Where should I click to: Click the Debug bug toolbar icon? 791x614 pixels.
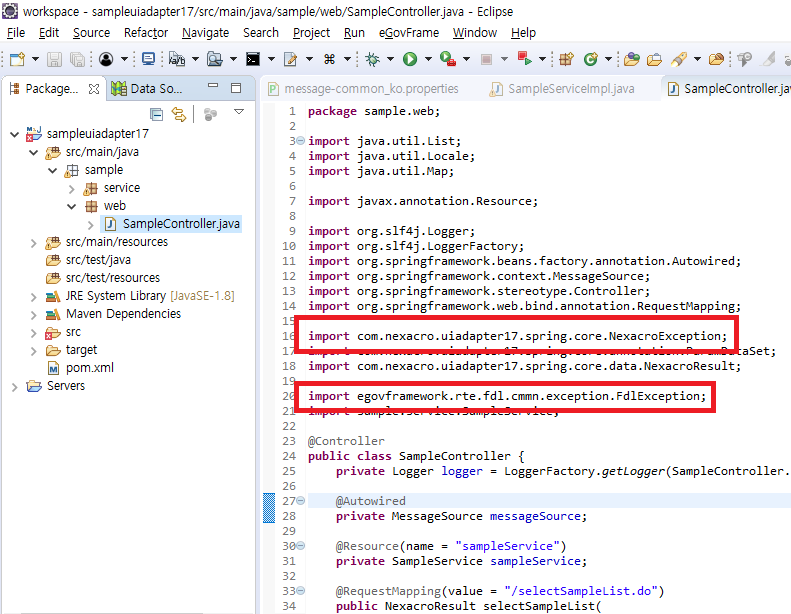coord(373,59)
